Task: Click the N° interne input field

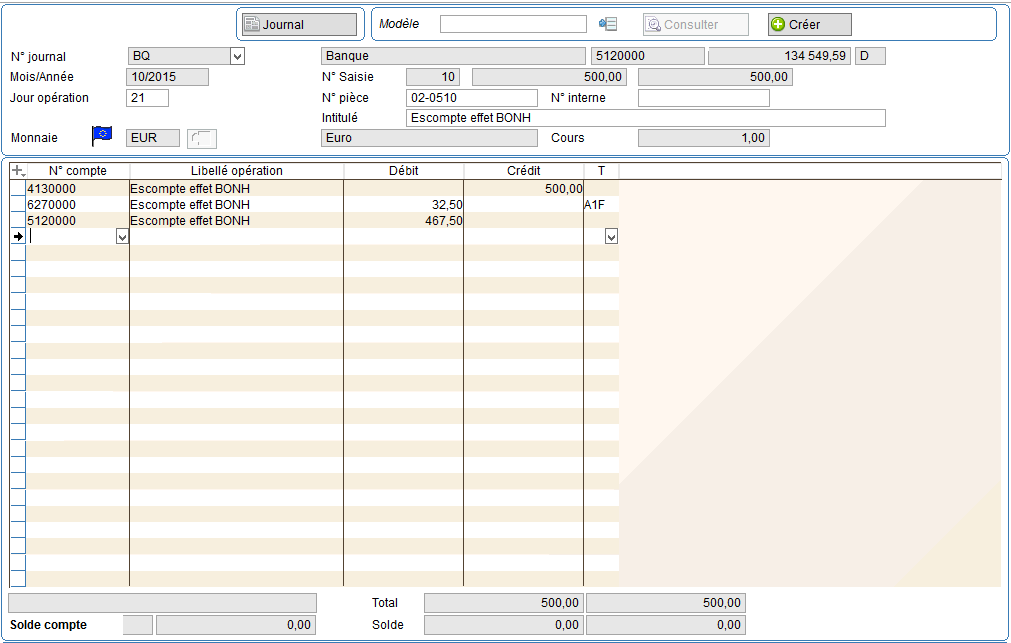Action: click(703, 98)
